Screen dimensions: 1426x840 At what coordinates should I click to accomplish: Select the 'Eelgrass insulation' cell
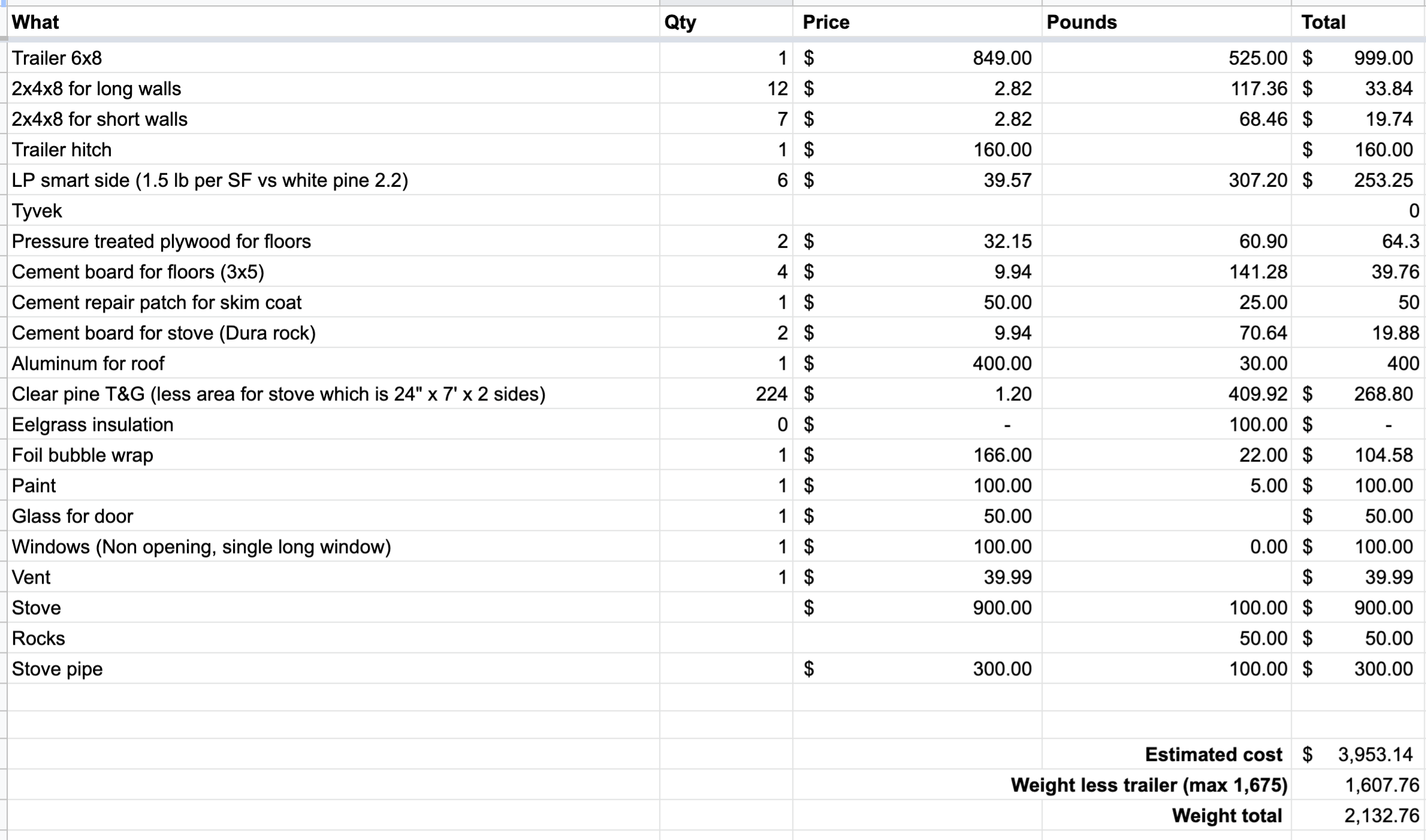(x=333, y=425)
